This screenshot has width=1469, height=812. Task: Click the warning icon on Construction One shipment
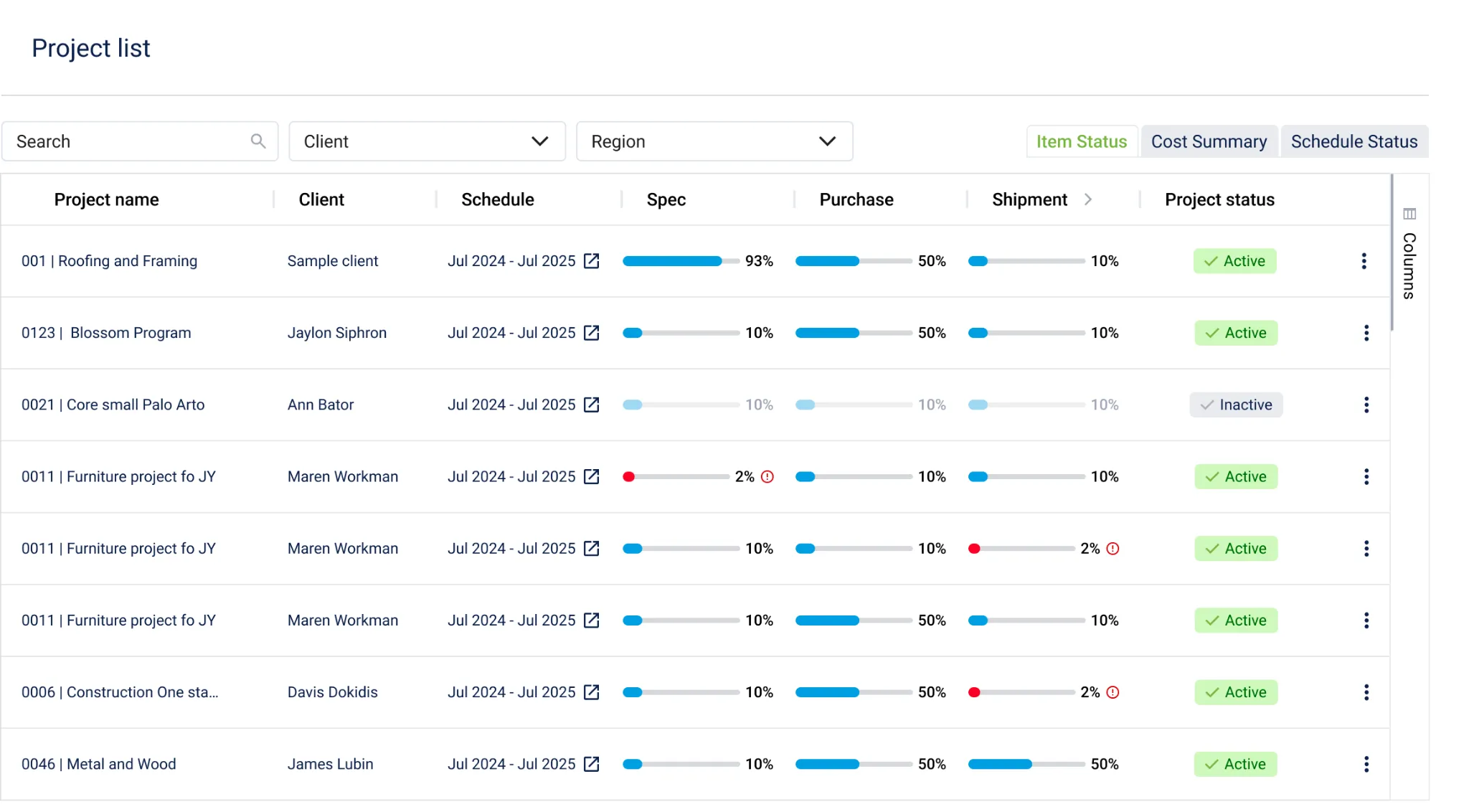tap(1113, 692)
